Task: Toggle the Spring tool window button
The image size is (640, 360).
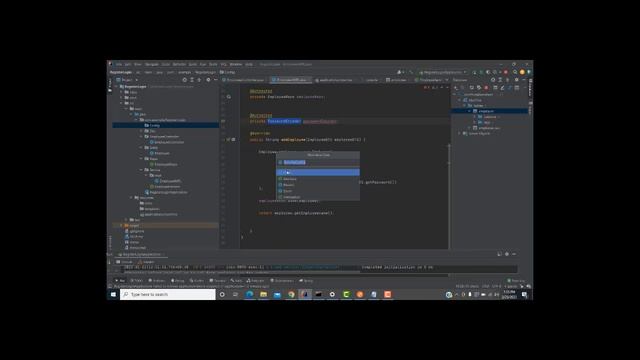Action: [x=306, y=281]
